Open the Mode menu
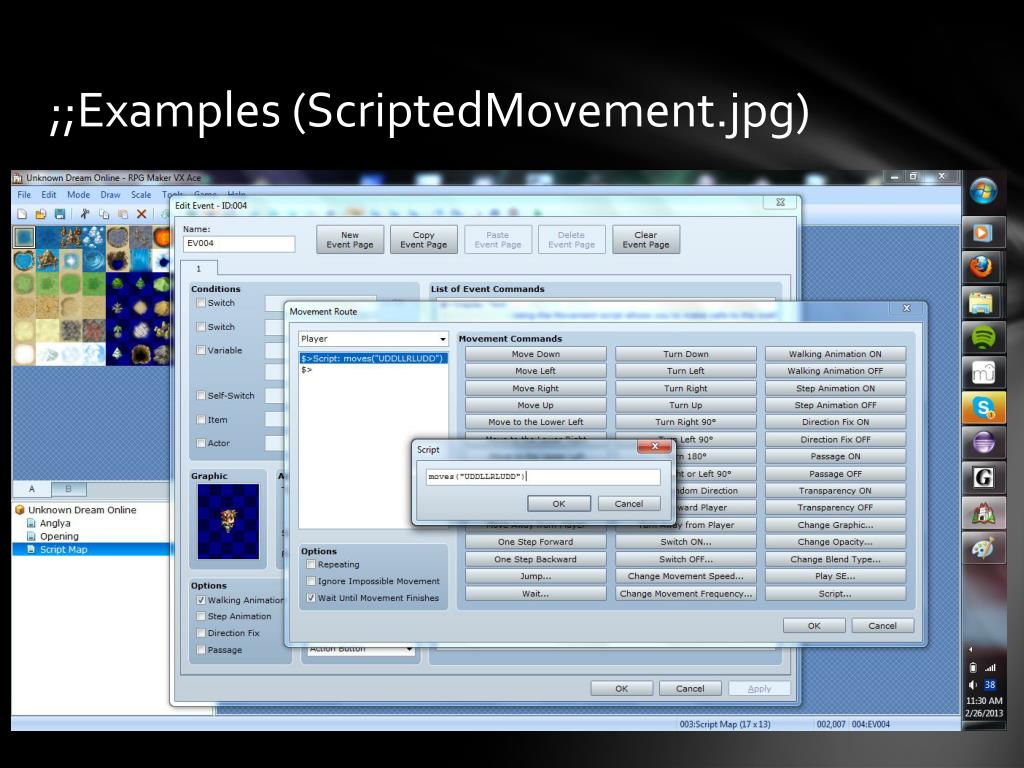The image size is (1024, 768). tap(78, 195)
